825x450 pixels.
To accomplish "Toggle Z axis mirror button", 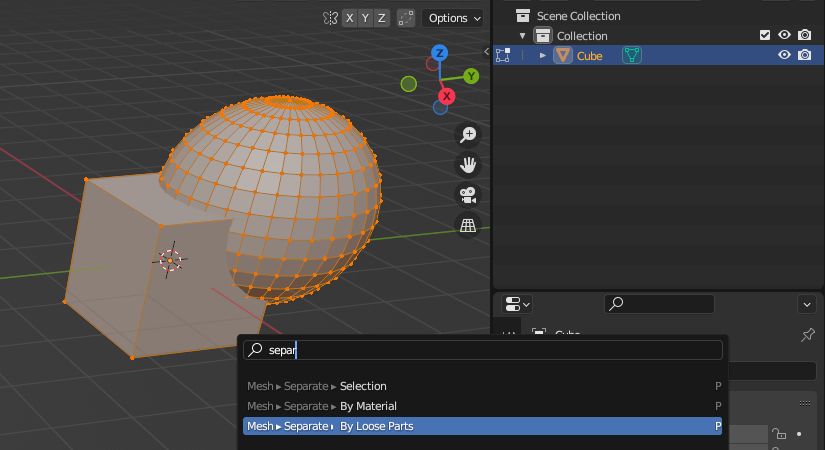I will coord(381,18).
